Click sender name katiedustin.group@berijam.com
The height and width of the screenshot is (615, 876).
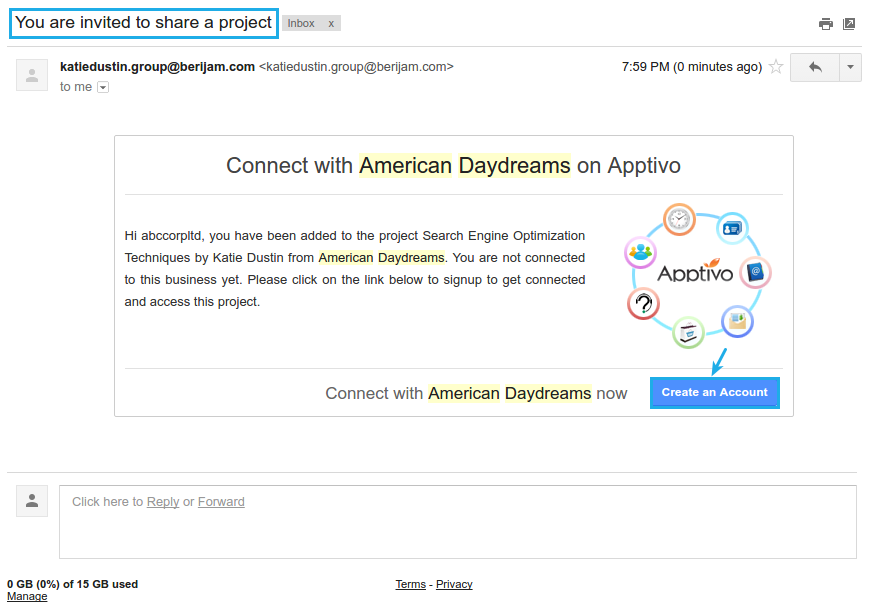point(158,67)
